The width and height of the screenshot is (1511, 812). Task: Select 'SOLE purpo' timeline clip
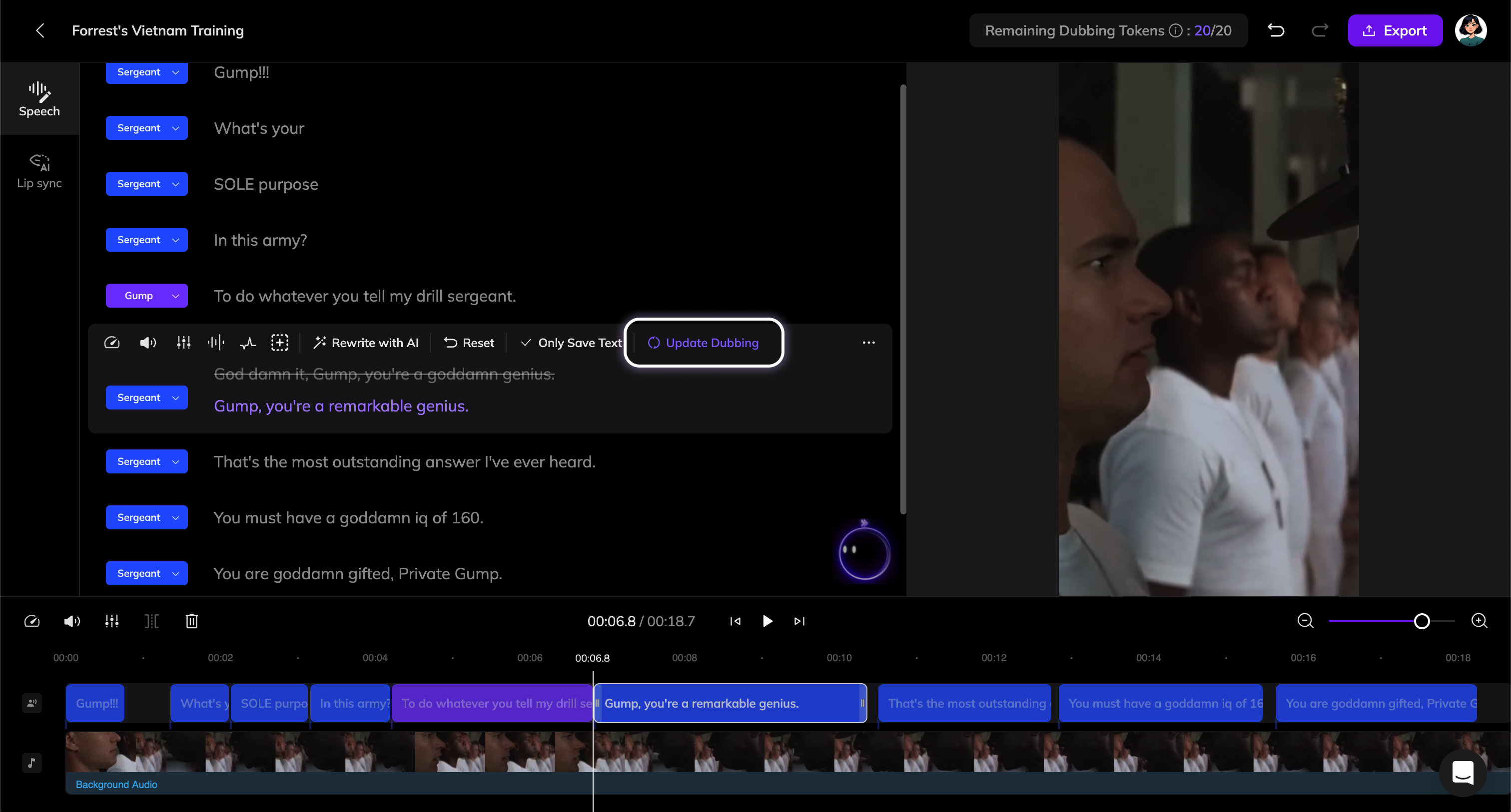[x=269, y=703]
